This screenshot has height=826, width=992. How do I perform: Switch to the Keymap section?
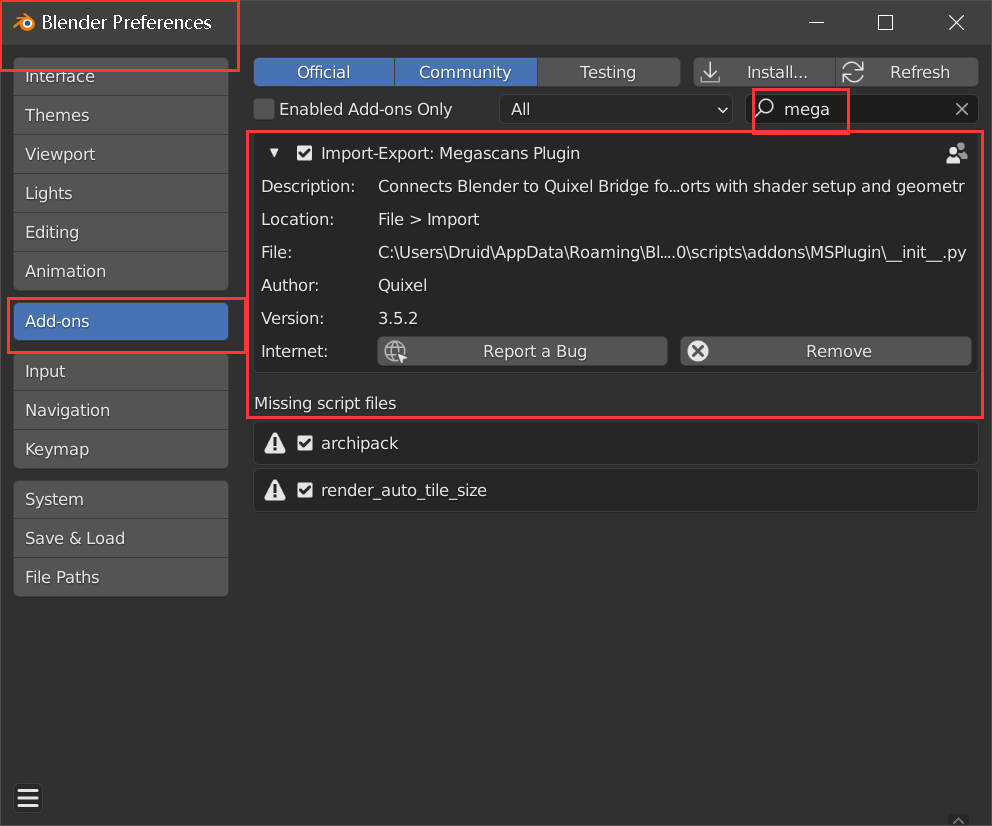(x=121, y=449)
